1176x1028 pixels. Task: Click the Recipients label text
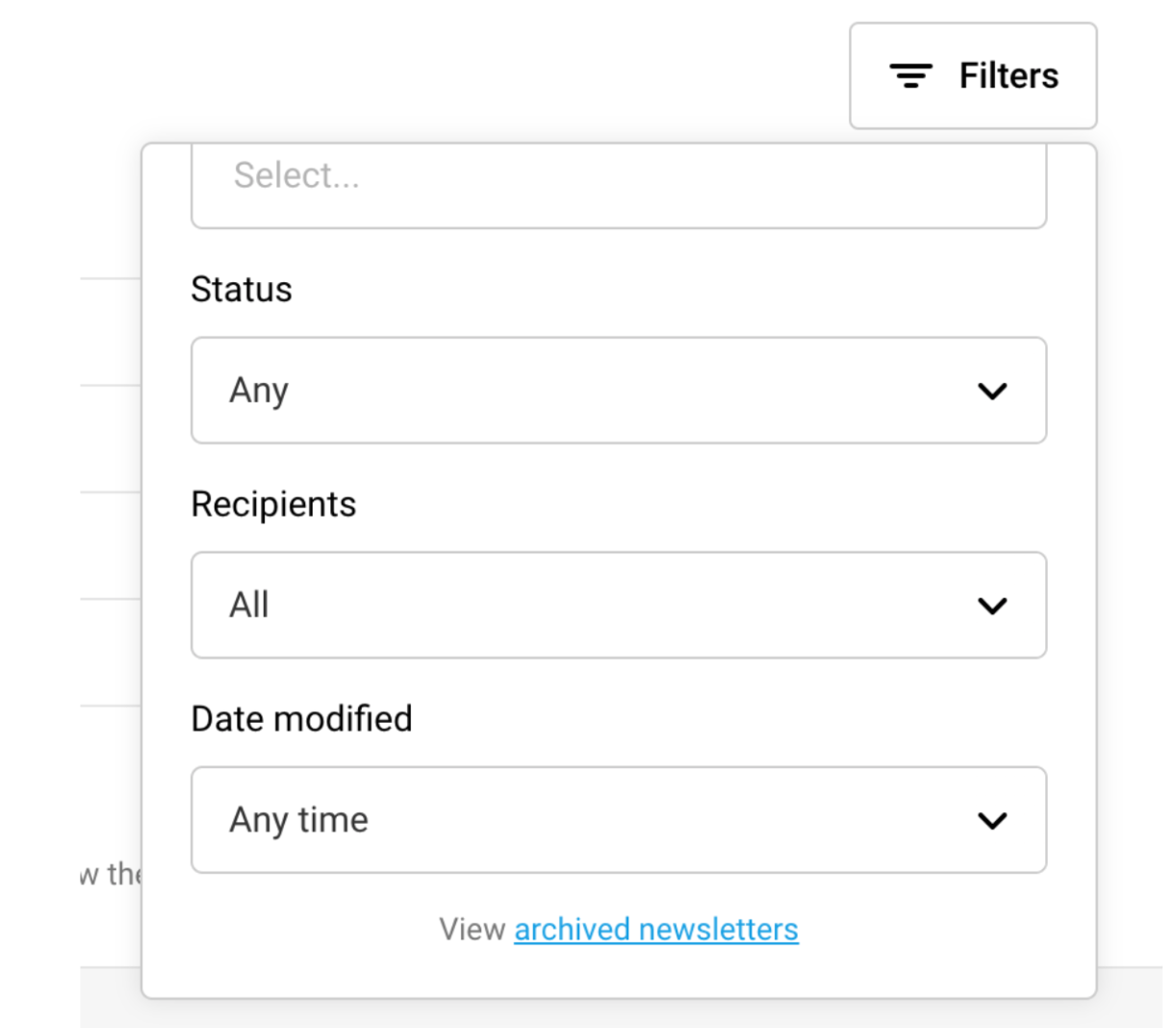pyautogui.click(x=273, y=503)
